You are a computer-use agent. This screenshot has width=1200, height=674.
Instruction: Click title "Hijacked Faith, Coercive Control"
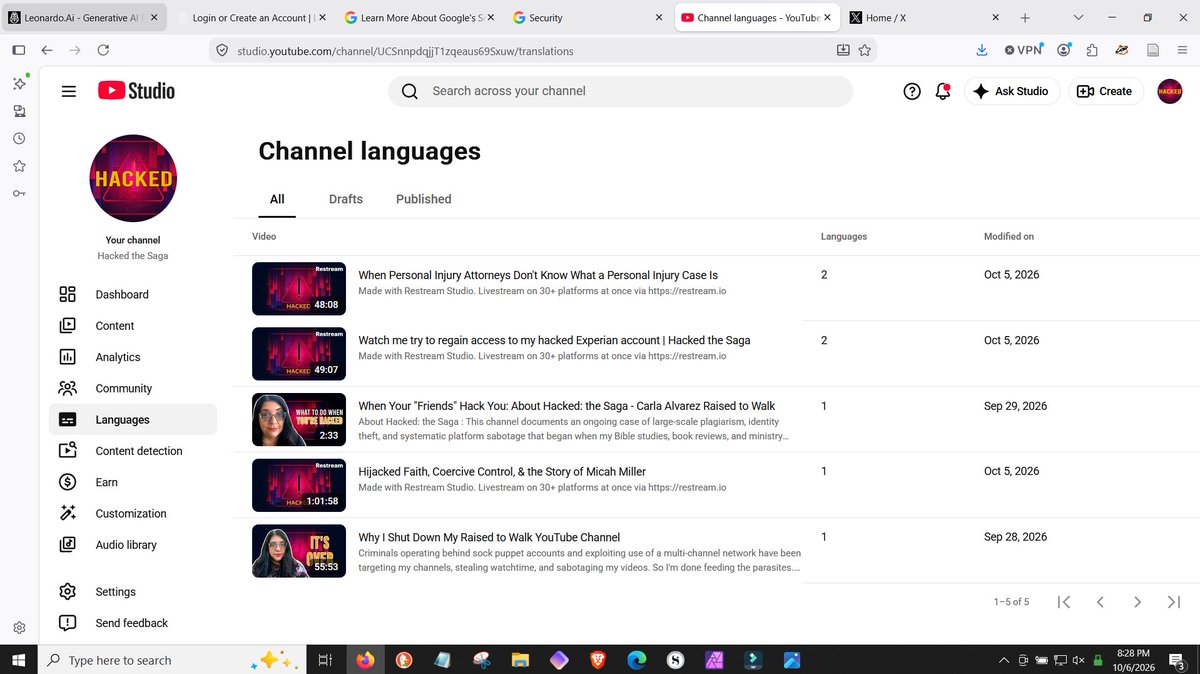502,472
